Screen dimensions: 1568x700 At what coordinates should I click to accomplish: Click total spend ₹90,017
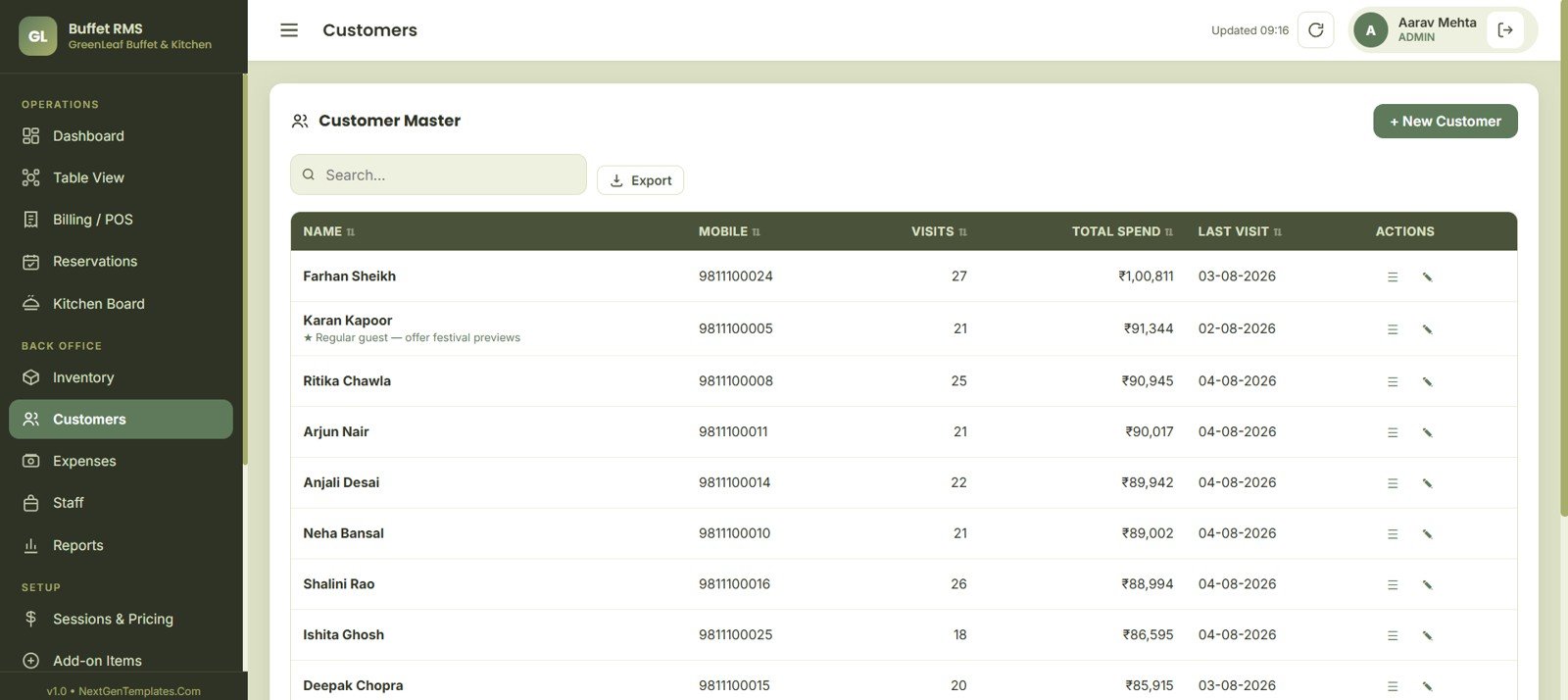click(1150, 432)
